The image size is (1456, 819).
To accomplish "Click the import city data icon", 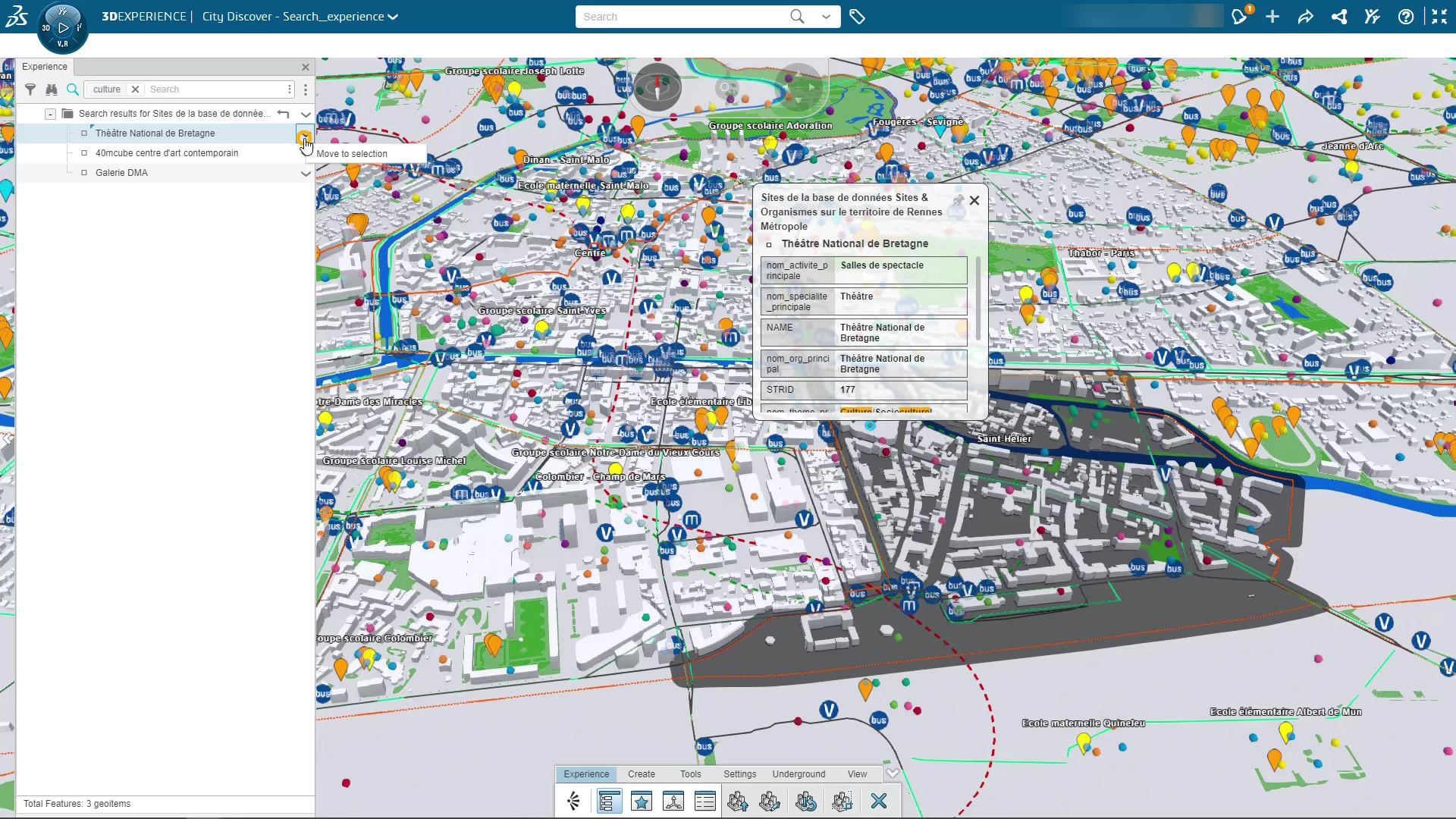I will [x=737, y=802].
